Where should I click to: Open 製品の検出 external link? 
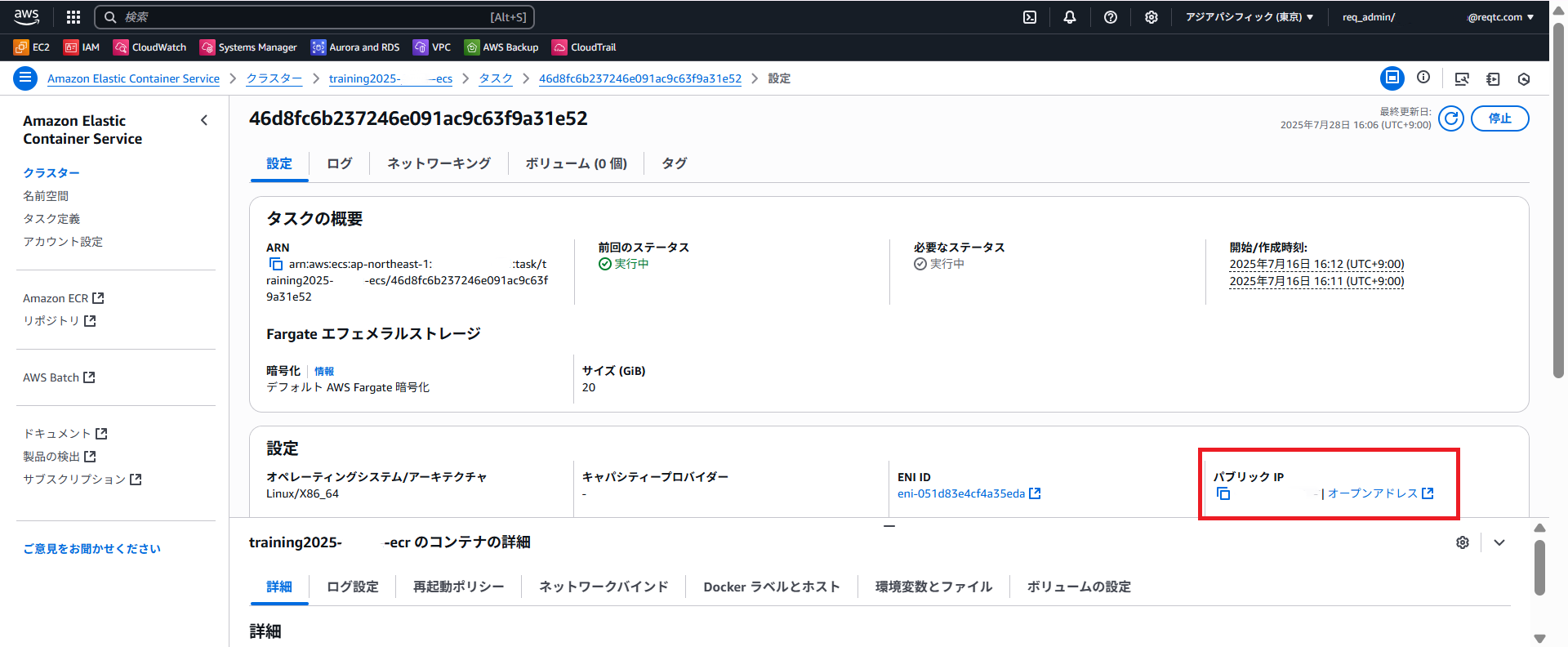coord(60,457)
